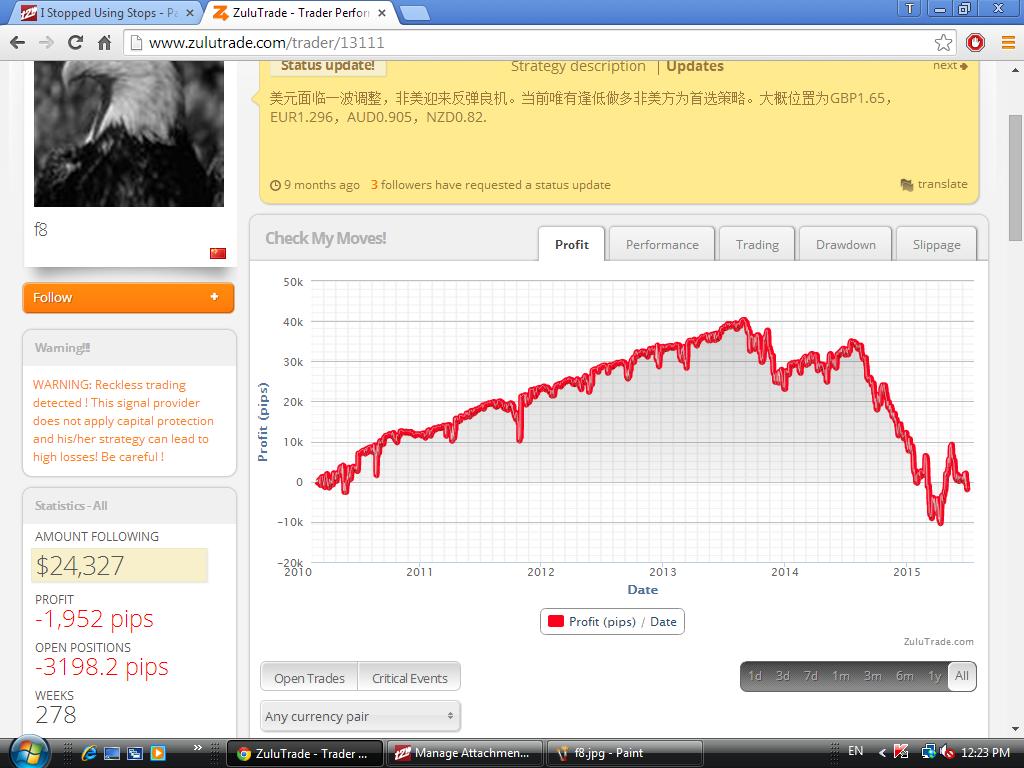
Task: Click the -3198.2 pips open positions value
Action: [x=102, y=667]
